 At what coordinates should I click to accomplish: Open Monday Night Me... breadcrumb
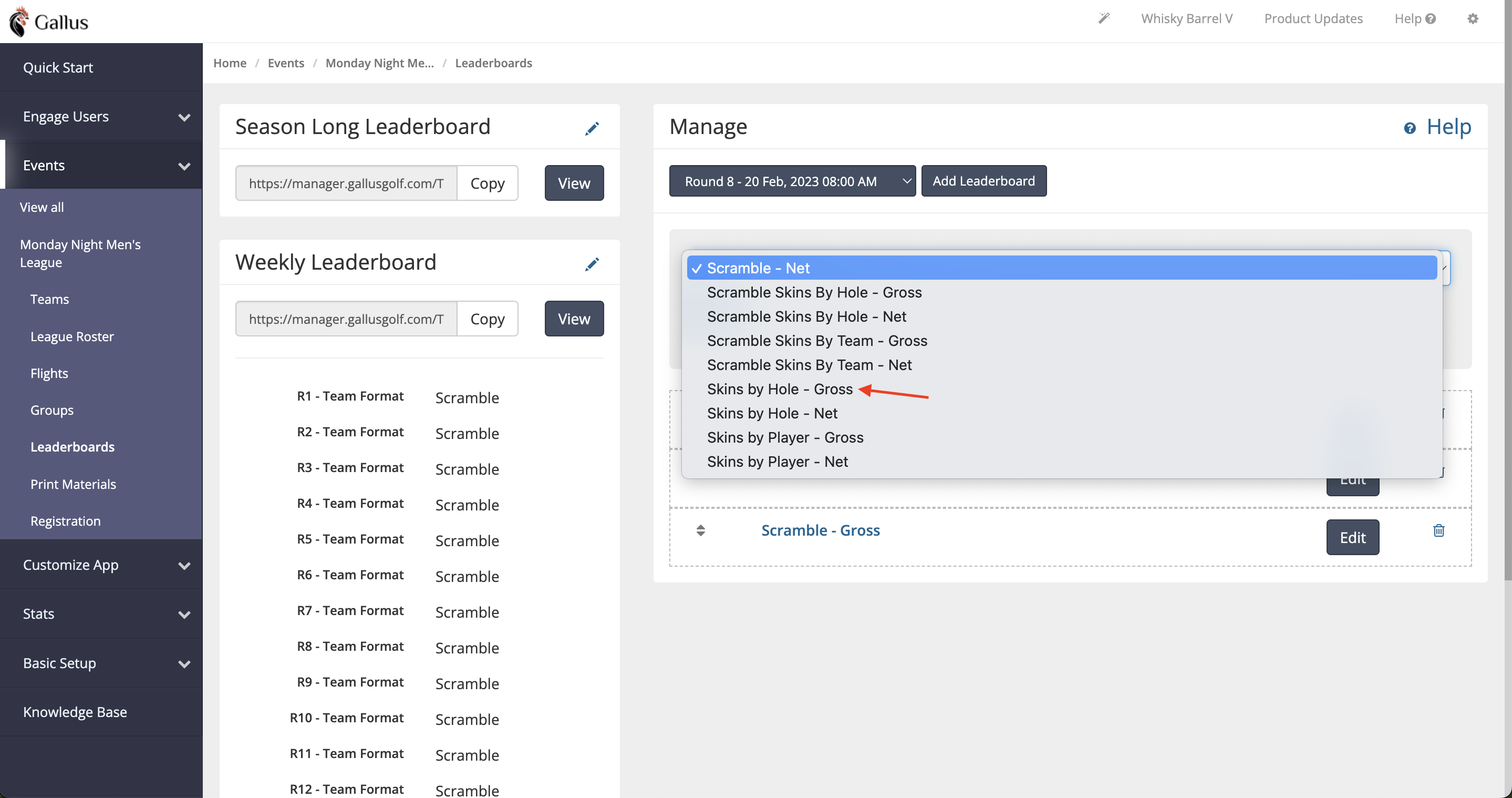click(x=379, y=63)
